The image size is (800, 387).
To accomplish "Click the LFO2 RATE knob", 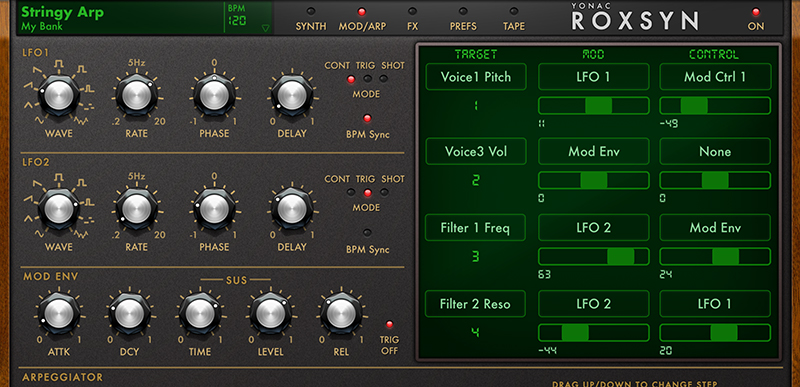I will pyautogui.click(x=137, y=209).
